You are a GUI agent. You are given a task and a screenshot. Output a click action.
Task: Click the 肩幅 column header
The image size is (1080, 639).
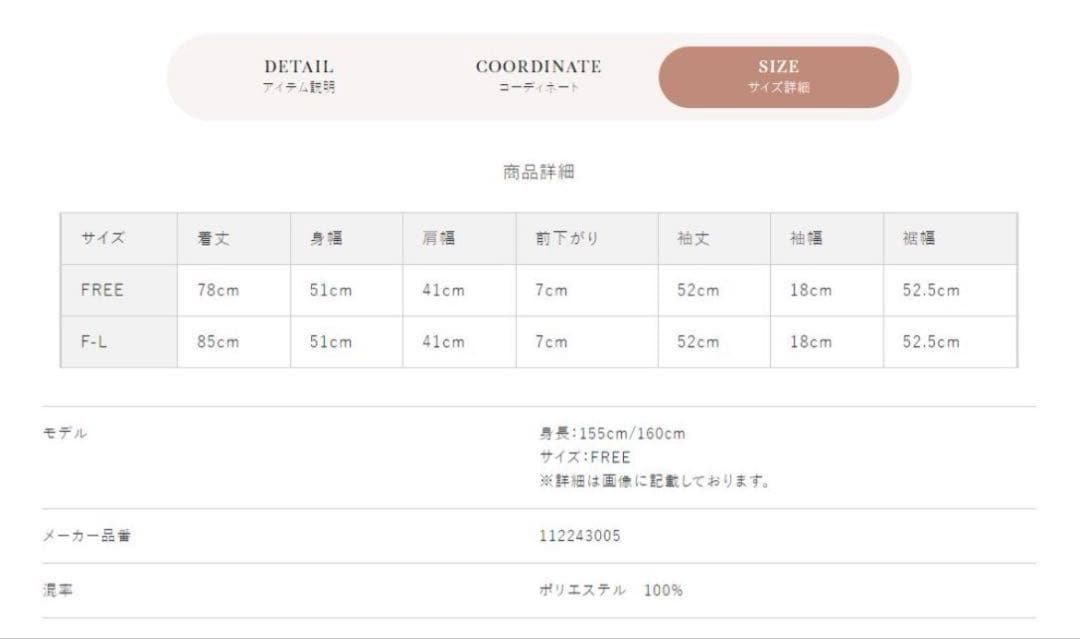[439, 239]
